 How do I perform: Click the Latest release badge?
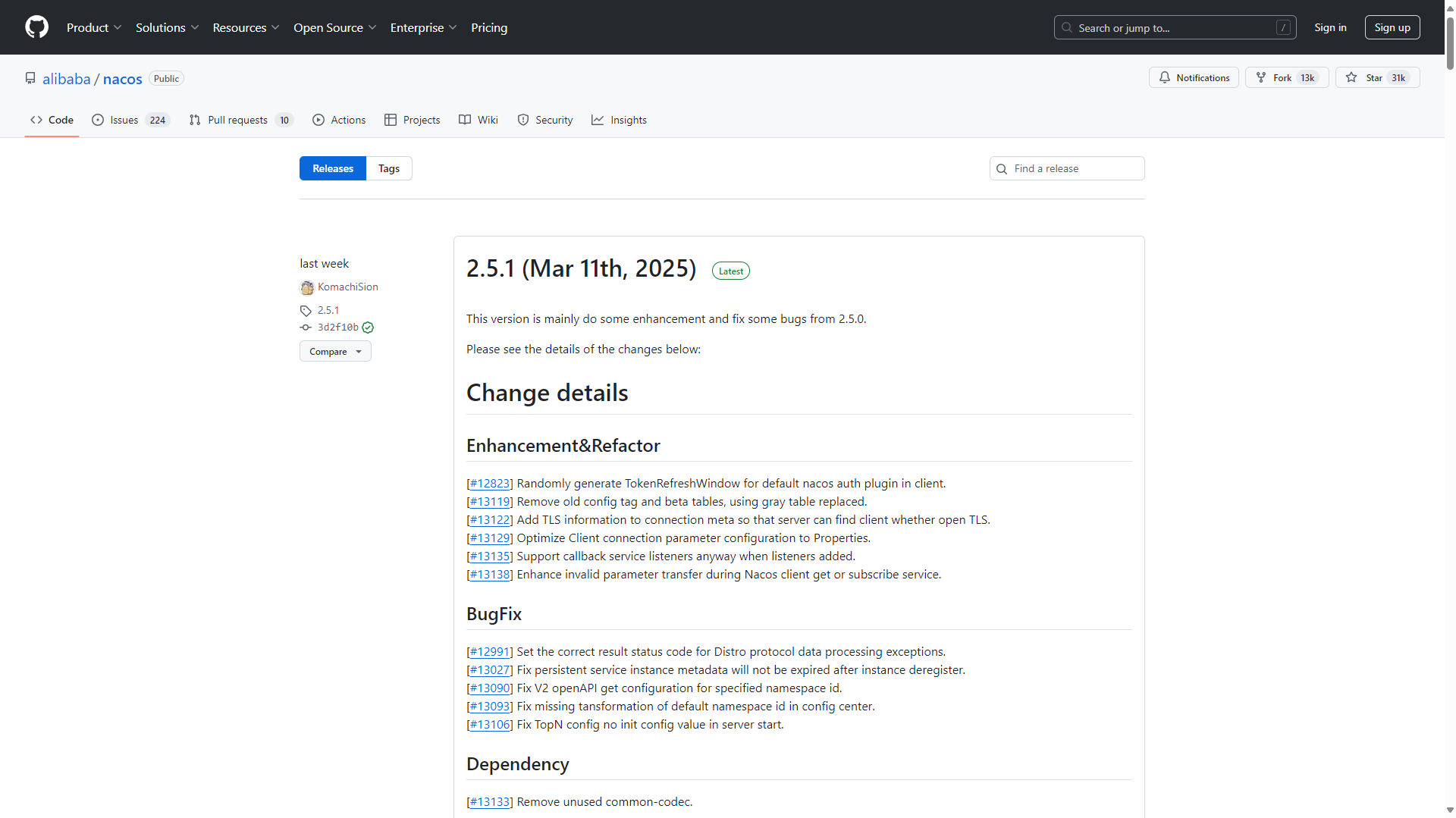click(x=731, y=271)
